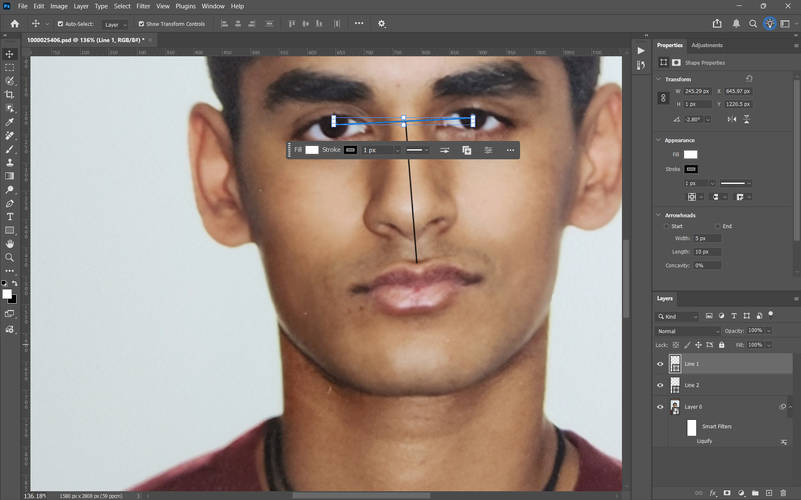Image resolution: width=801 pixels, height=500 pixels.
Task: Hide the Line 1 layer
Action: [660, 364]
